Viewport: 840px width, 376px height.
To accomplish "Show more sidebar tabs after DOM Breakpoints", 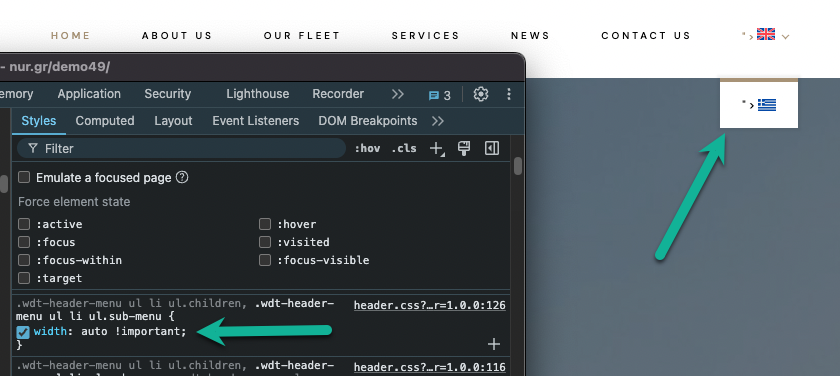I will click(x=438, y=121).
